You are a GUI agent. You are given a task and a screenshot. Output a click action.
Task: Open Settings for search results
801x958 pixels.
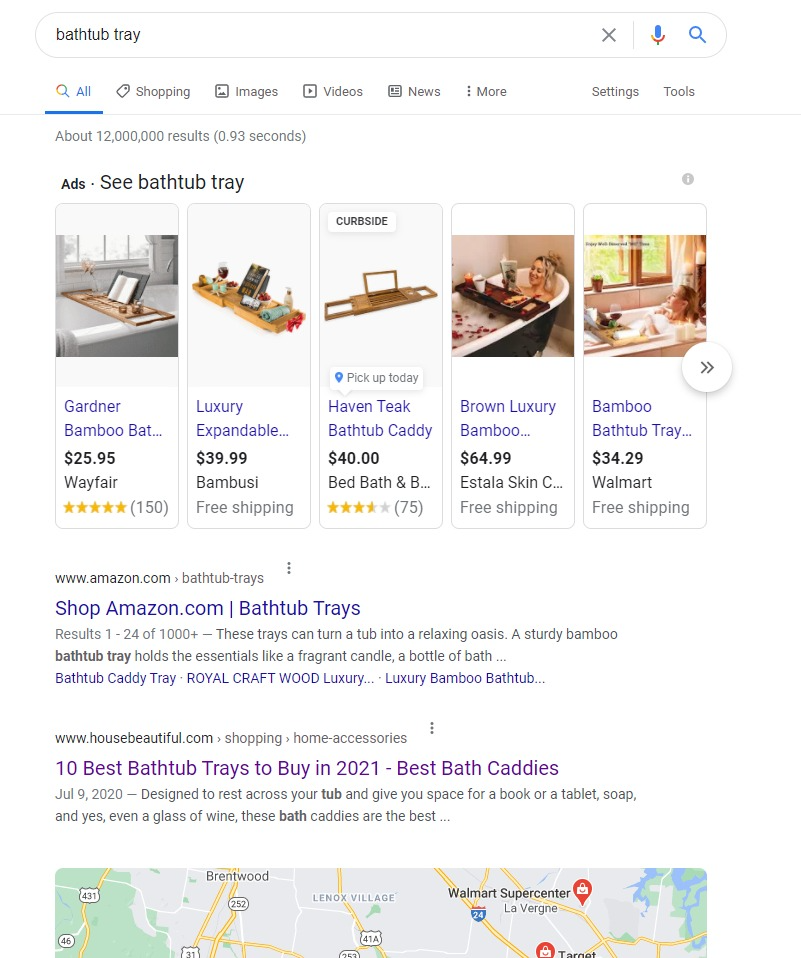(614, 91)
